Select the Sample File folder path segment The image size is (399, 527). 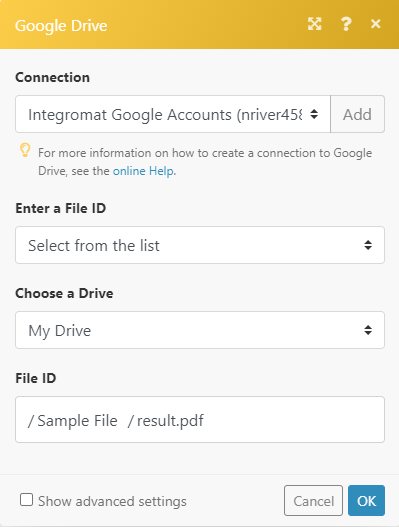tap(73, 421)
